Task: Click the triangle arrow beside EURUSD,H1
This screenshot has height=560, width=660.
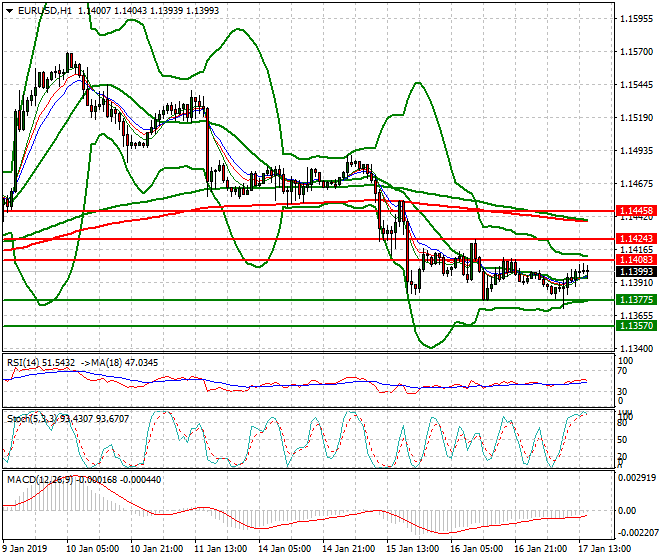Action: 8,9
